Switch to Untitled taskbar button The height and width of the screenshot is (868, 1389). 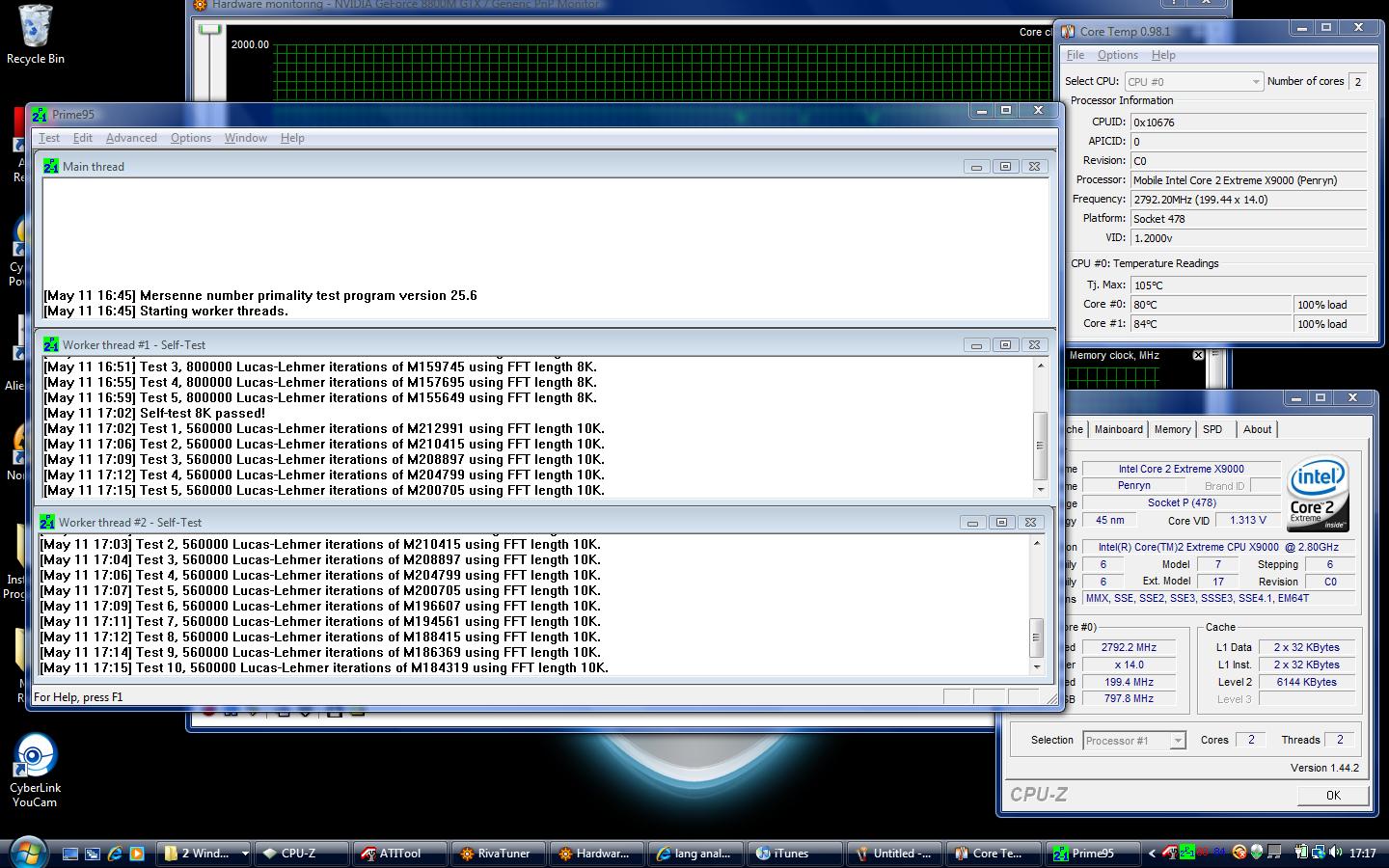(892, 854)
